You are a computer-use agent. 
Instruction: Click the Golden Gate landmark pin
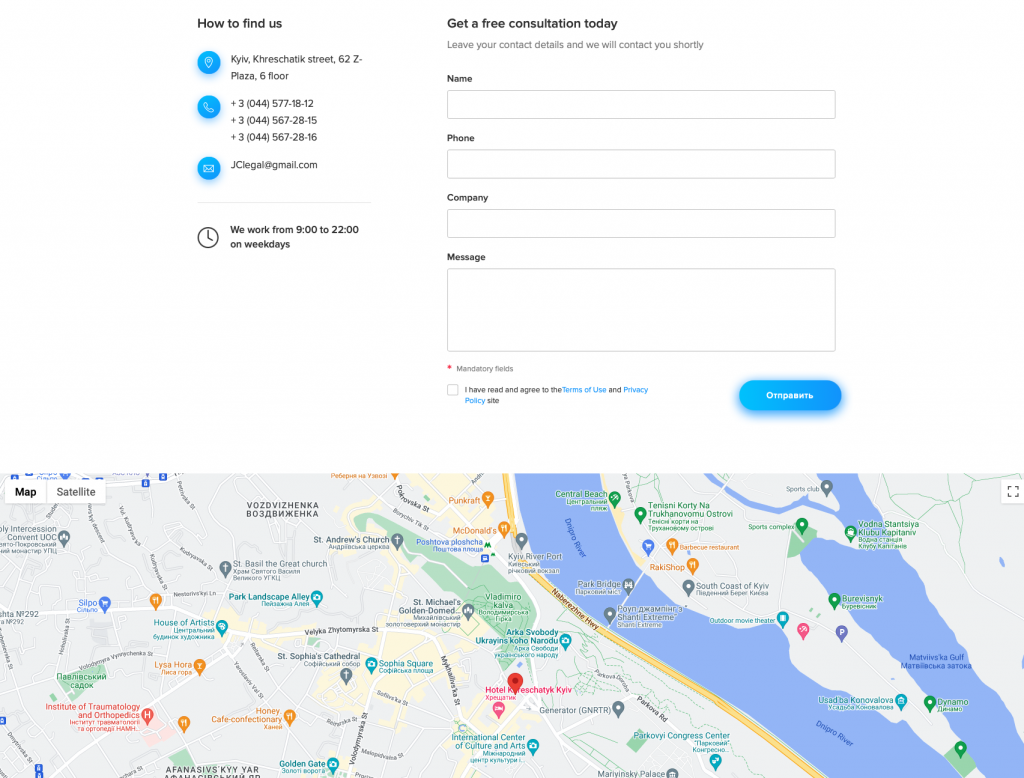pos(333,764)
